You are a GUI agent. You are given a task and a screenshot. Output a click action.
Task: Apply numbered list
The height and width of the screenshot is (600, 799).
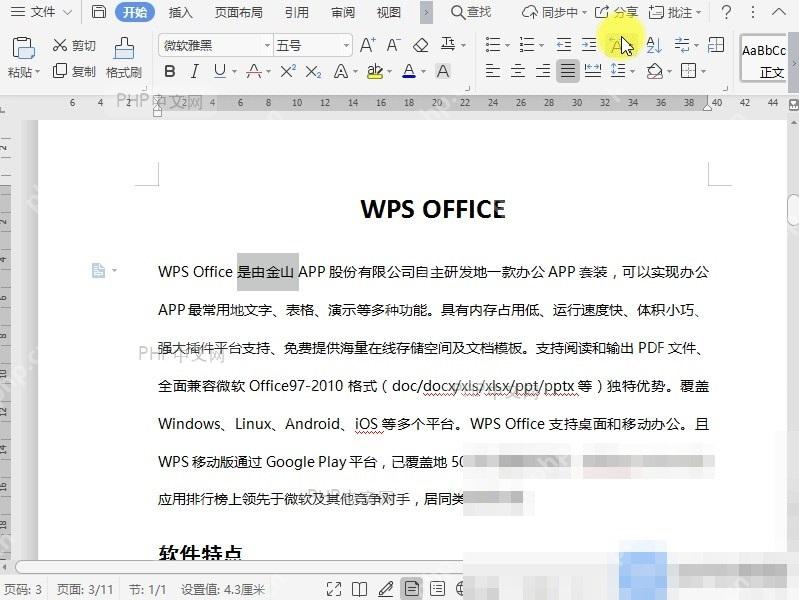[527, 45]
